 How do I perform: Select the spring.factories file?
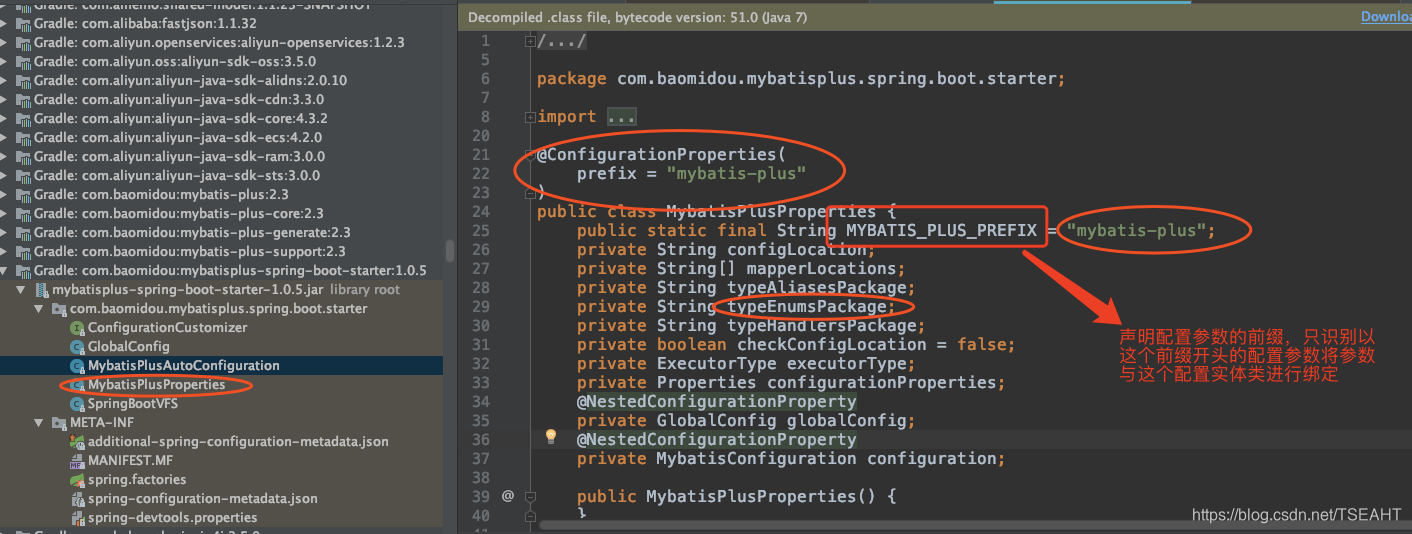137,480
